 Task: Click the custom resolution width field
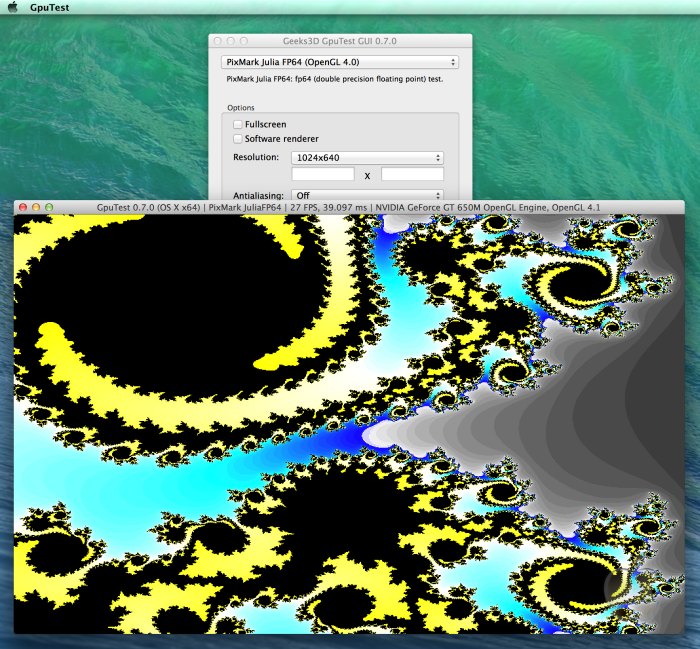click(323, 174)
